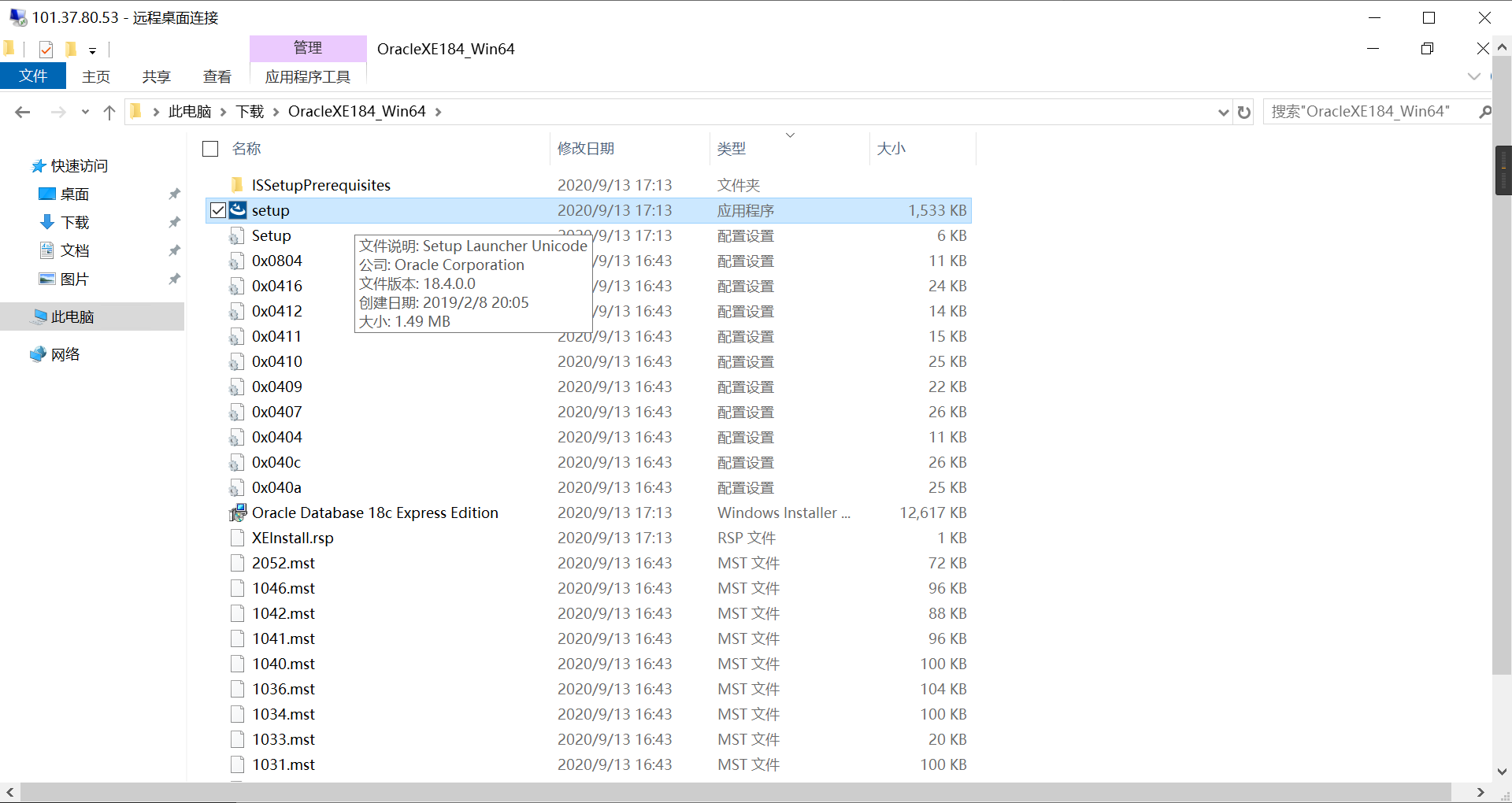Click the New folder quick access icon
The image size is (1512, 803).
click(70, 50)
